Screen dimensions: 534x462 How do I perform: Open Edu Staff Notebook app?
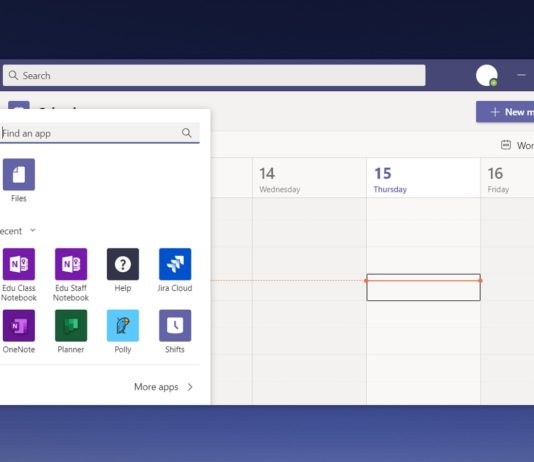click(71, 264)
